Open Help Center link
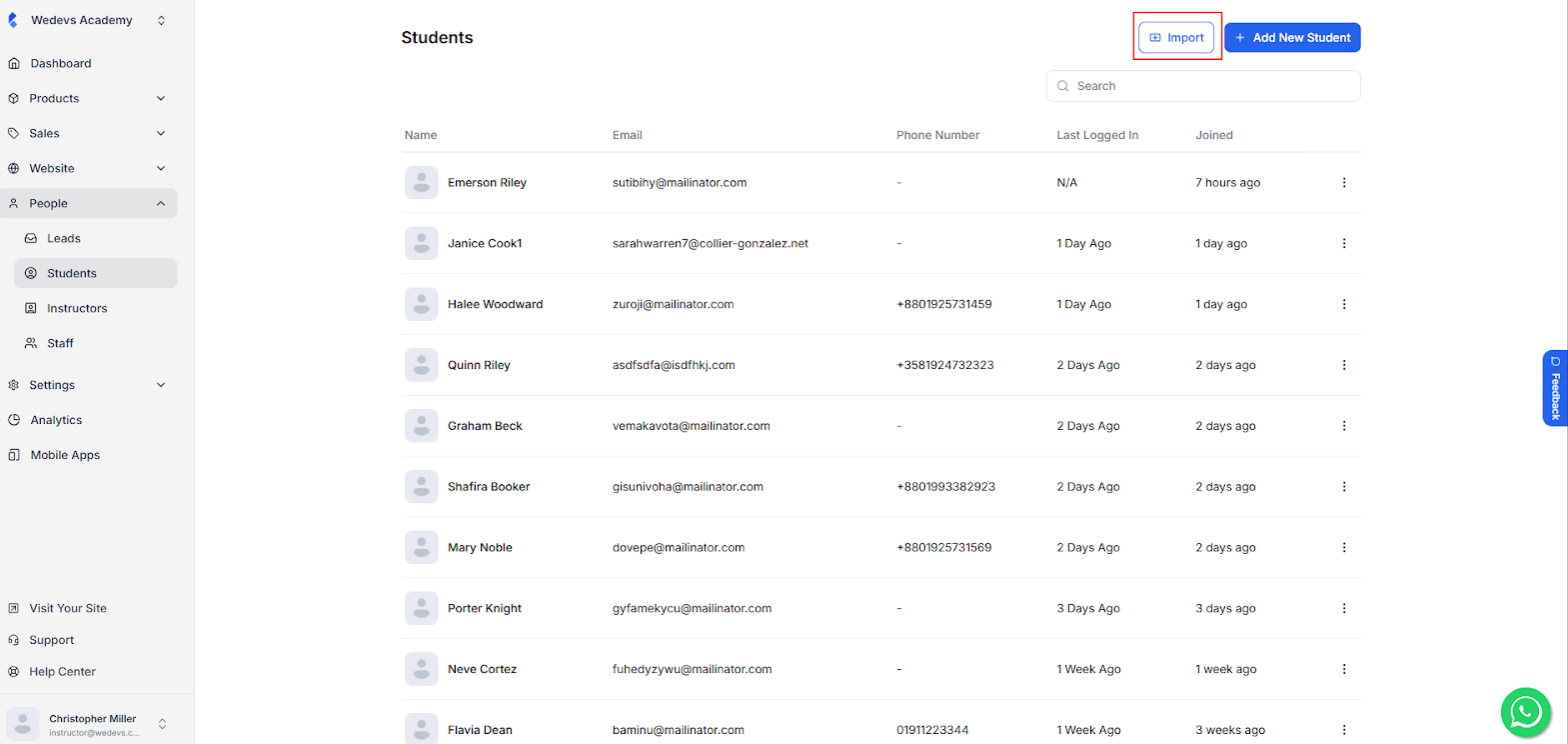 tap(62, 672)
